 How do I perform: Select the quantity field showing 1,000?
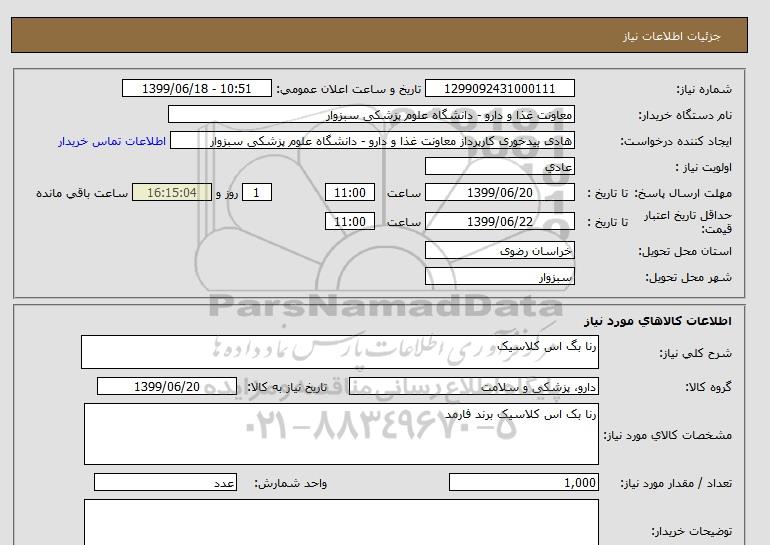coord(523,482)
